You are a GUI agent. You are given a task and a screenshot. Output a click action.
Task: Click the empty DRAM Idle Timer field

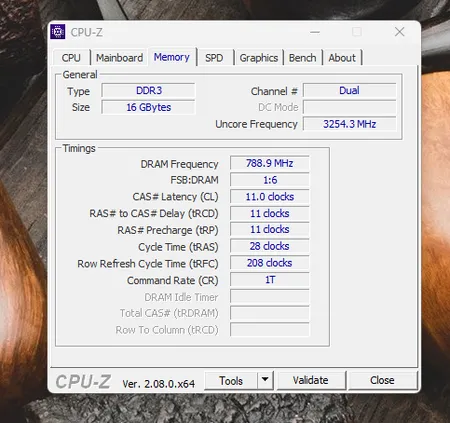tap(270, 297)
